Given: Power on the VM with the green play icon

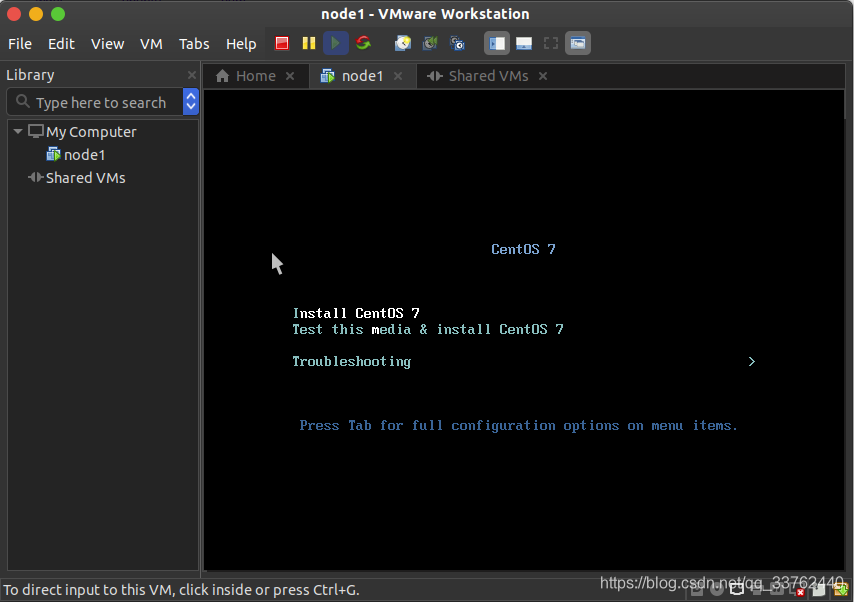Looking at the screenshot, I should coord(336,43).
